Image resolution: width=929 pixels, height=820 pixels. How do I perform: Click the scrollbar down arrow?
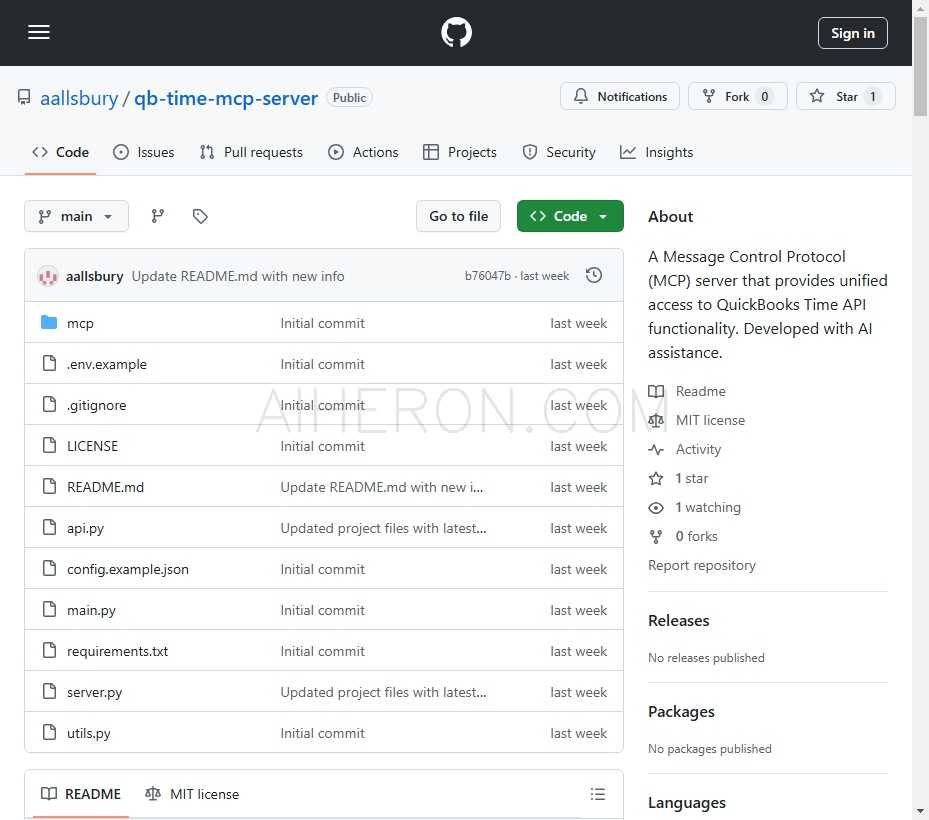click(920, 812)
